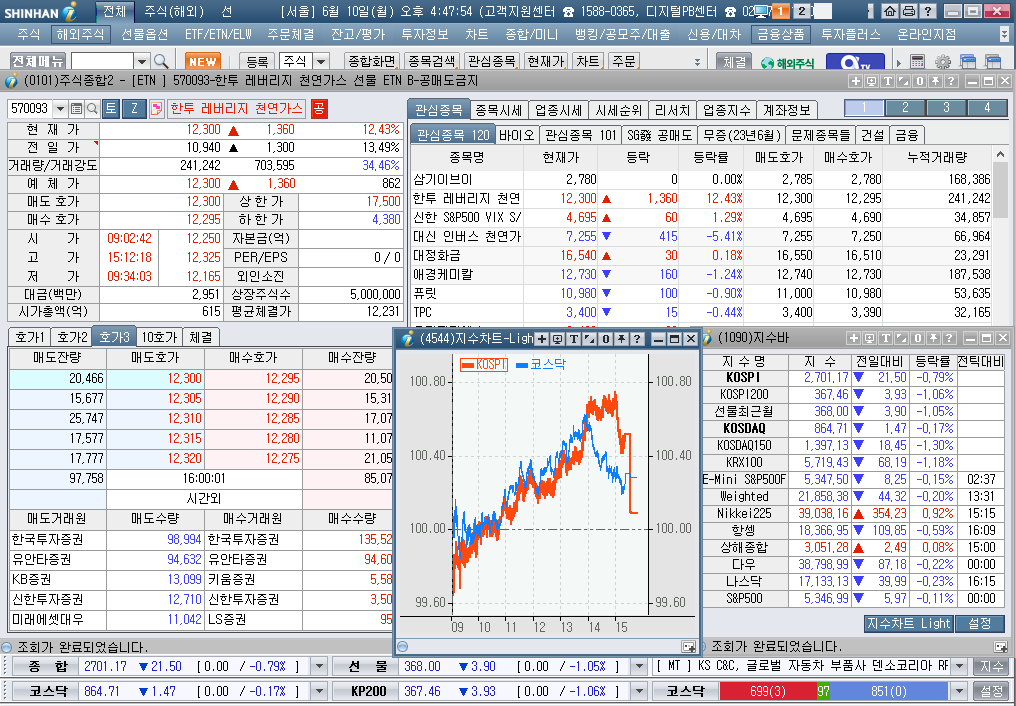The image size is (1016, 706).
Task: Click the pin icon in 지수바 window title
Action: (933, 338)
